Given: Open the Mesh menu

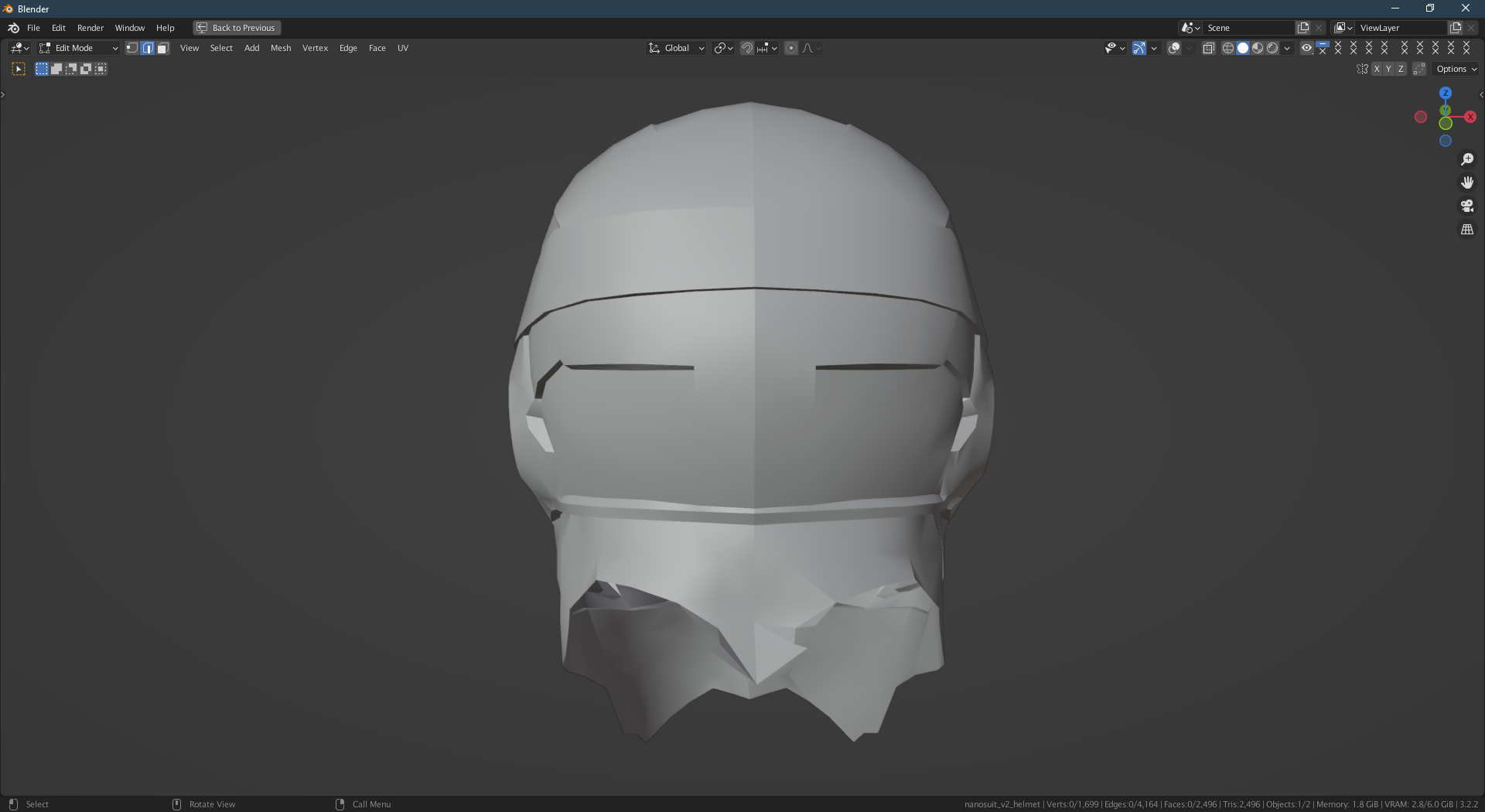Looking at the screenshot, I should pos(280,48).
